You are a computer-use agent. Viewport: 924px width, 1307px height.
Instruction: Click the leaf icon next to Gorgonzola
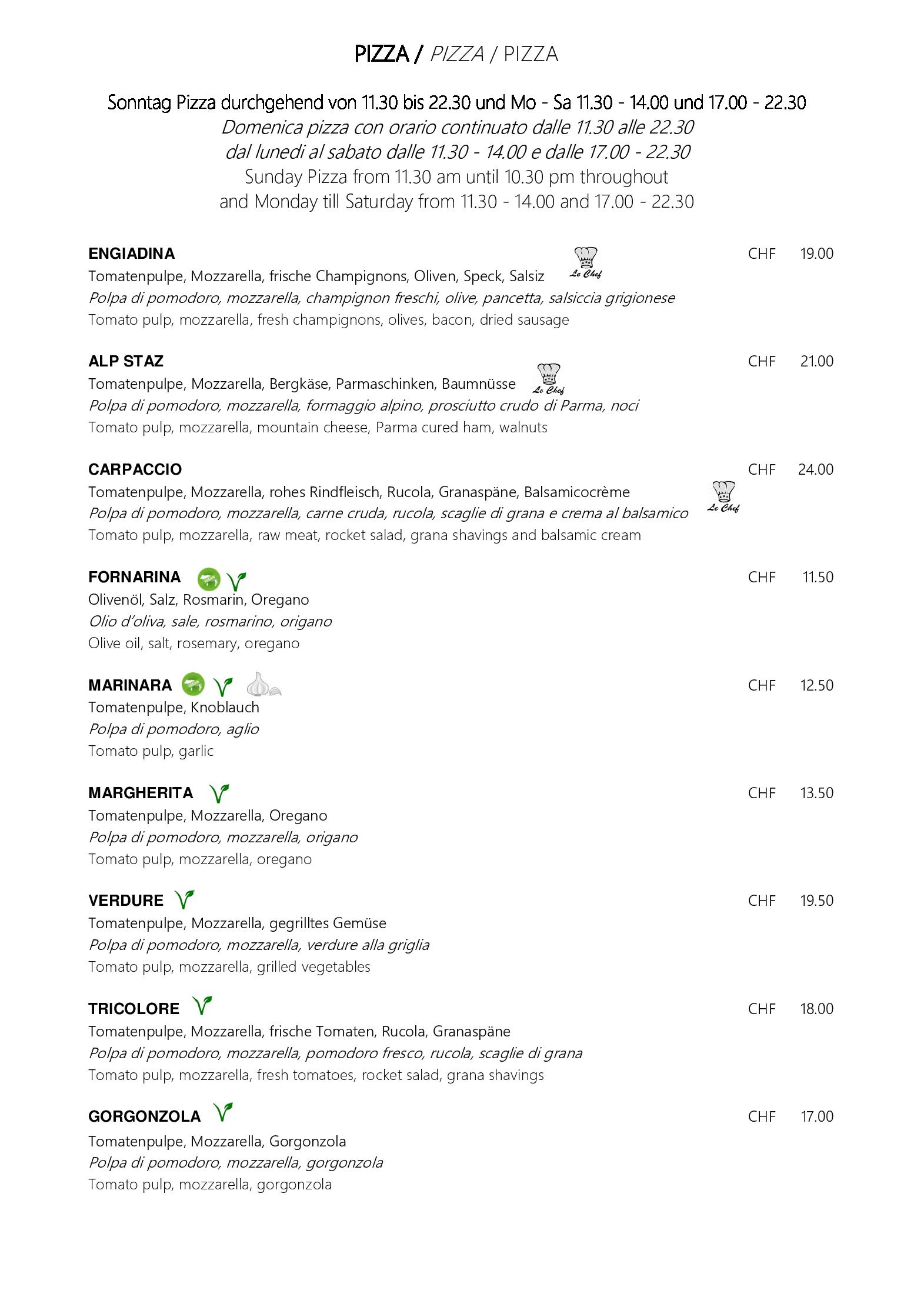(223, 1112)
